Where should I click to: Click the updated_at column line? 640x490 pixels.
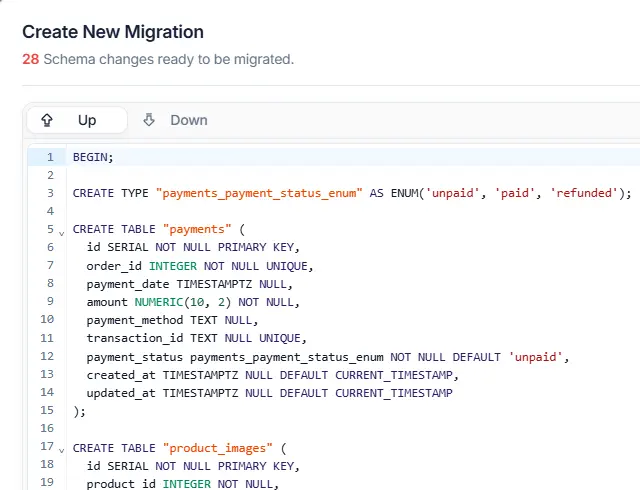click(269, 393)
